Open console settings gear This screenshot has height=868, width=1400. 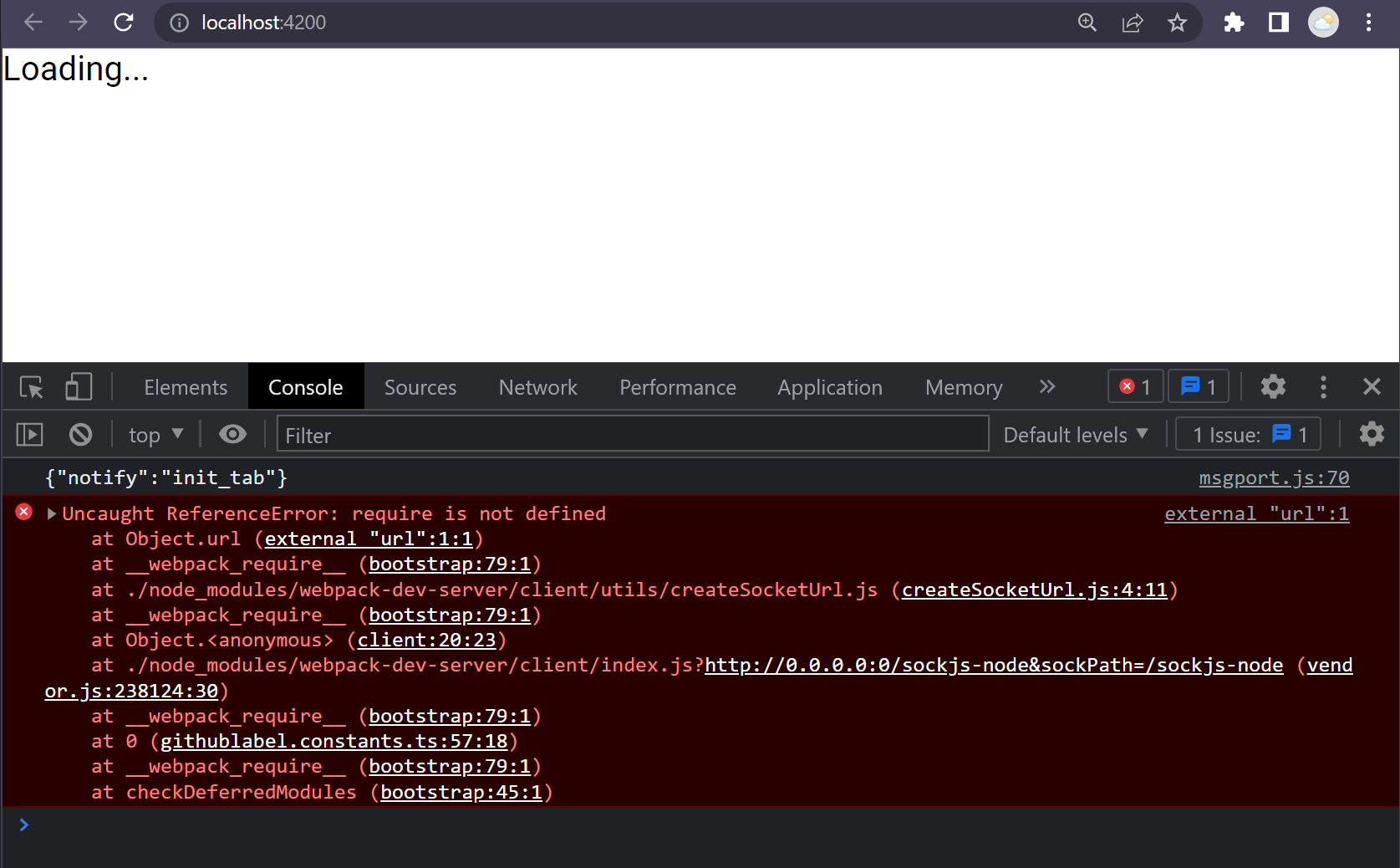coord(1372,434)
